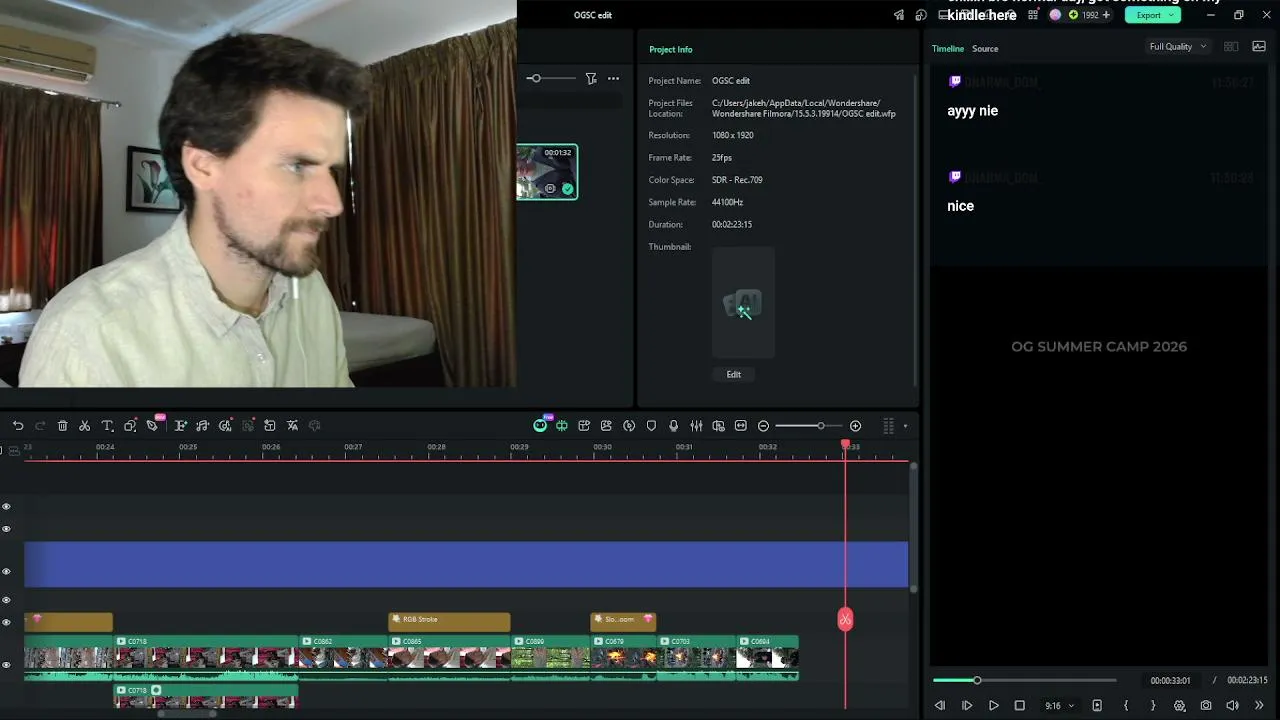Image resolution: width=1280 pixels, height=720 pixels.
Task: Step back one frame in preview
Action: click(940, 706)
